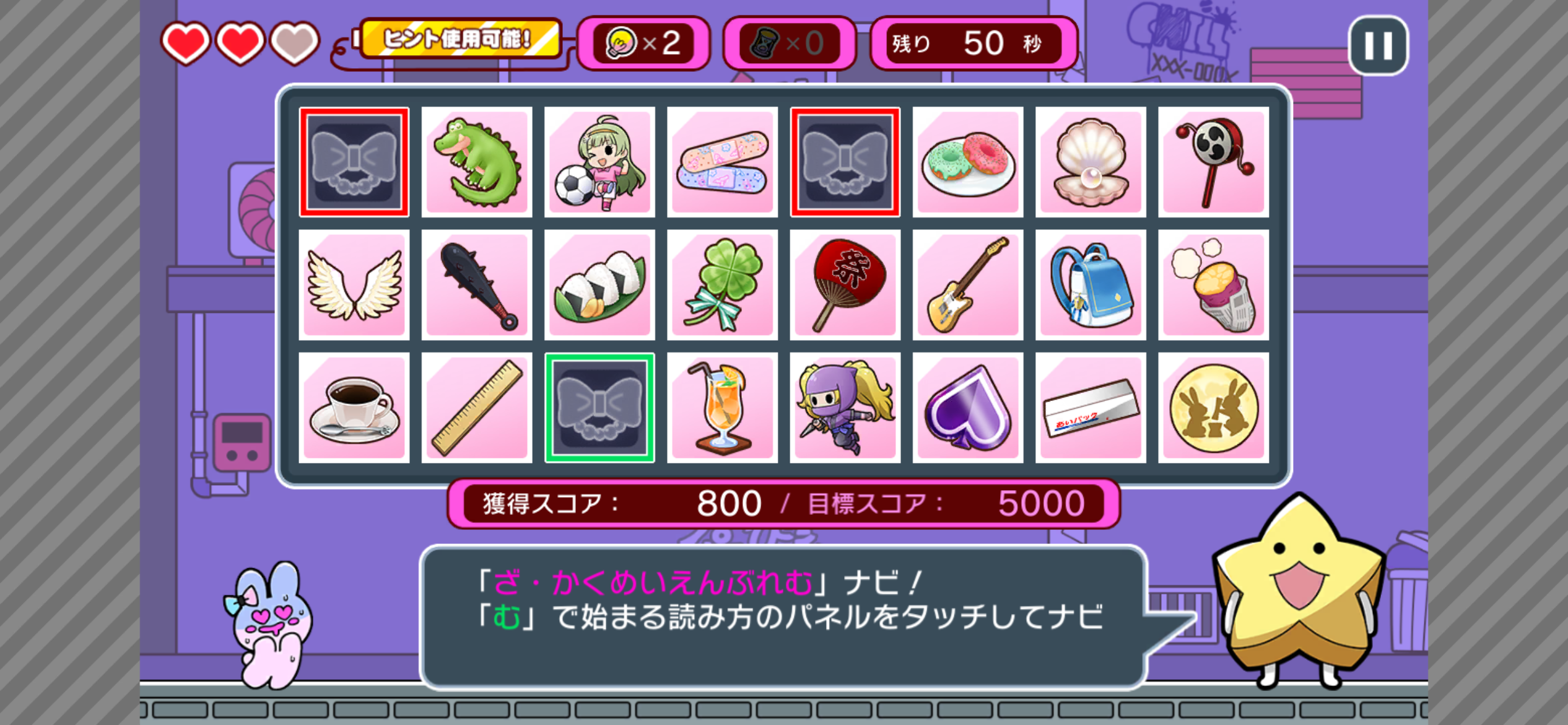Select the soccer girl character panel
1568x725 pixels.
tap(599, 162)
